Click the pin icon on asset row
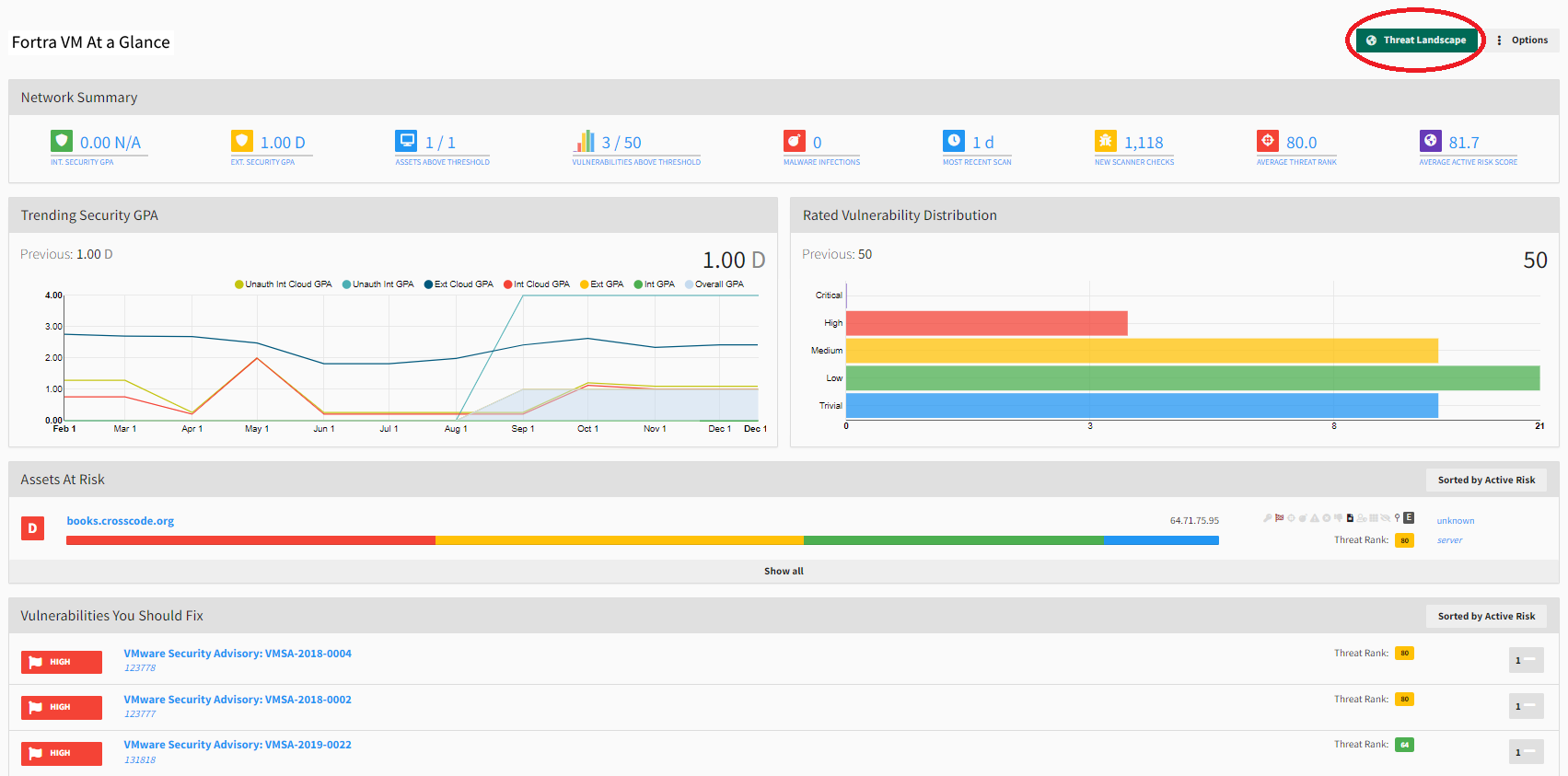Image resolution: width=1568 pixels, height=776 pixels. point(1397,518)
